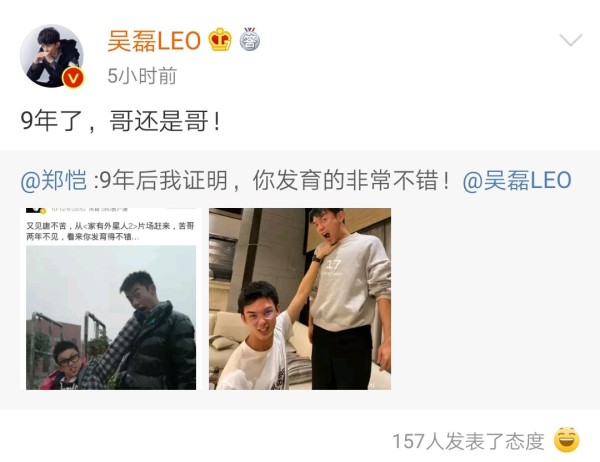
Task: Tap the silver answer medal badge
Action: (250, 39)
